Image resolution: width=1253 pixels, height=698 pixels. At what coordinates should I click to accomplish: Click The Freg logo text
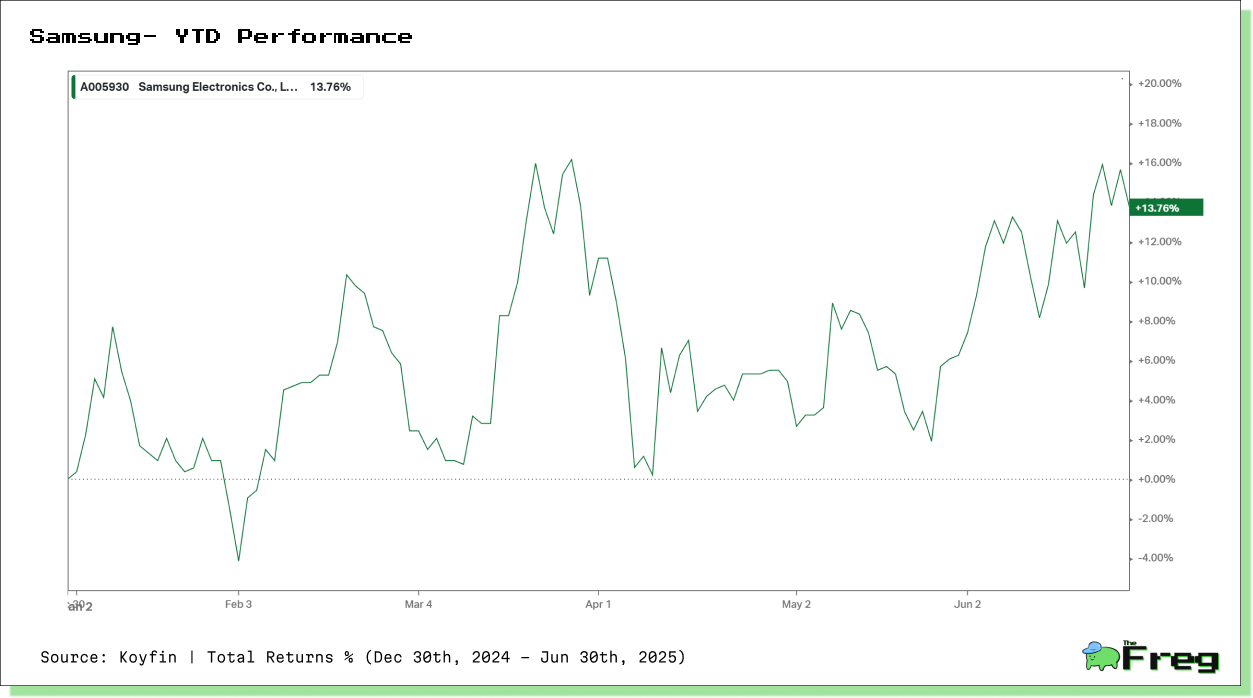click(1171, 658)
